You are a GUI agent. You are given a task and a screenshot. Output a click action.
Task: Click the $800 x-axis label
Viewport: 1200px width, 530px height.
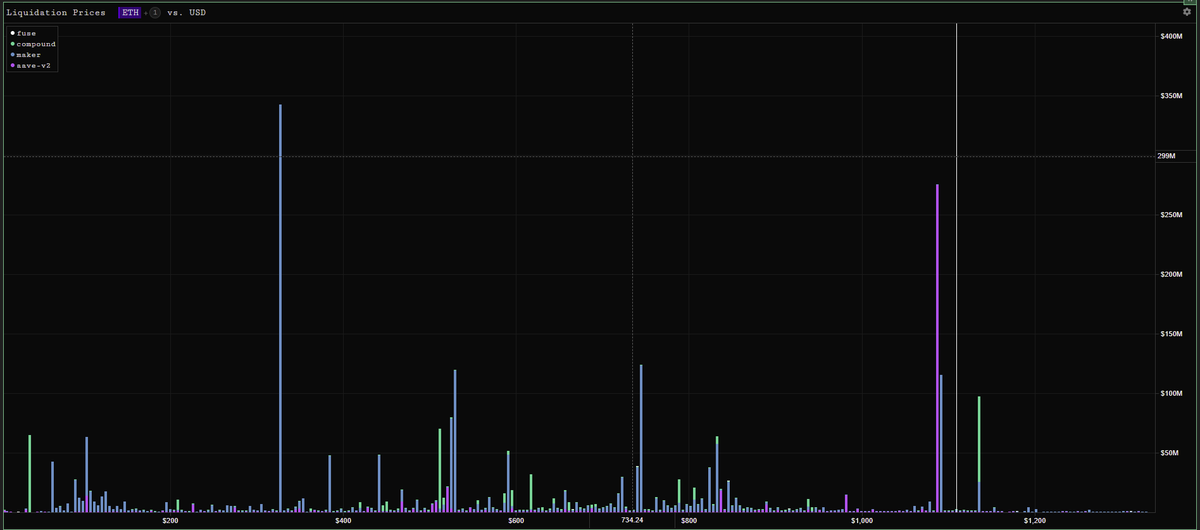(x=689, y=521)
